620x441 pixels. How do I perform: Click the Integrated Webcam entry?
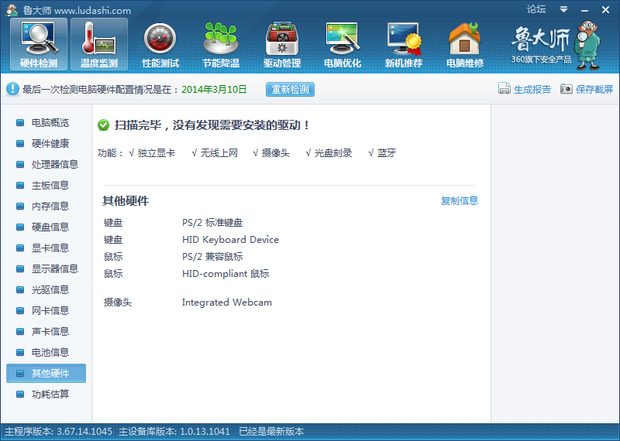(x=227, y=303)
